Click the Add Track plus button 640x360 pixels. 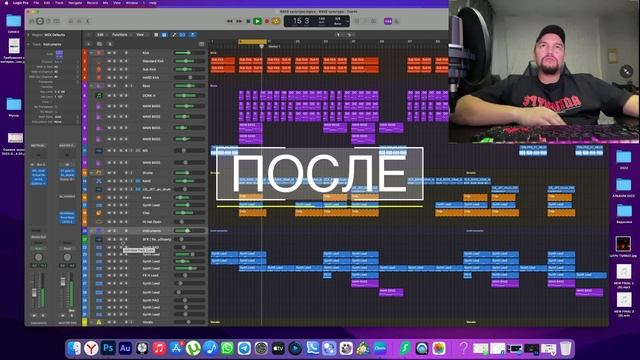pos(89,44)
